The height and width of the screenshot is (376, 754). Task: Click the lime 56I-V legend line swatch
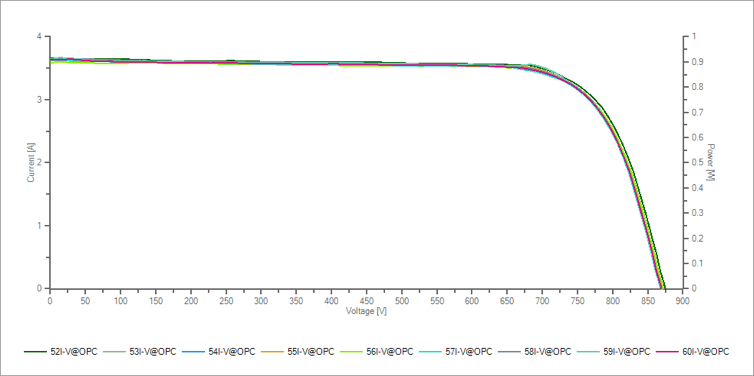[x=351, y=352]
